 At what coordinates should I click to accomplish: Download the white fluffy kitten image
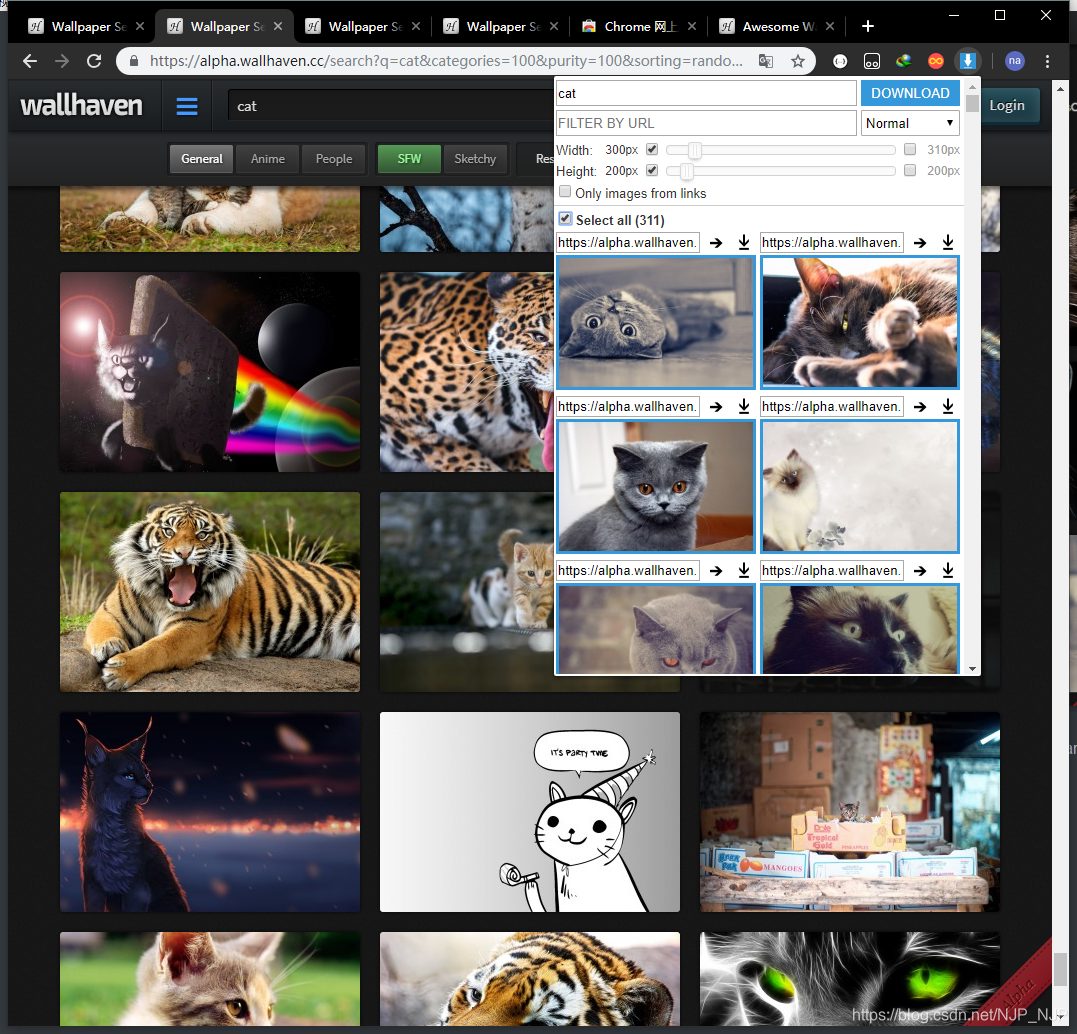coord(948,407)
